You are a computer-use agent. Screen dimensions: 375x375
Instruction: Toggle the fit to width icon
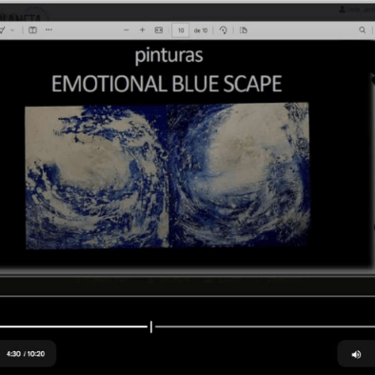tap(159, 30)
